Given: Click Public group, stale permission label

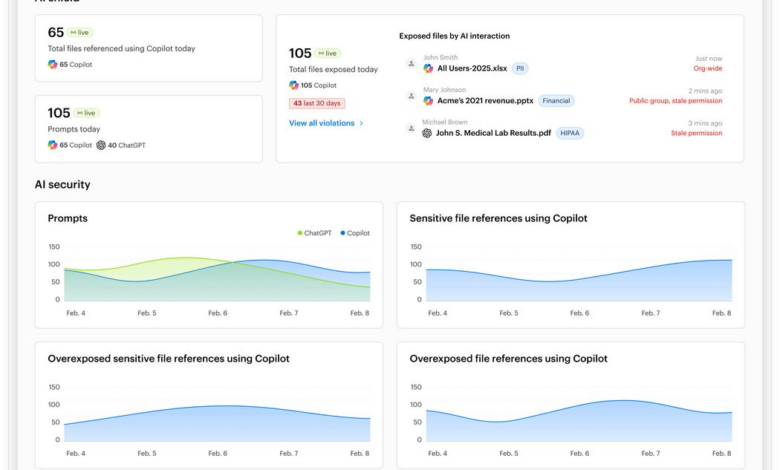Looking at the screenshot, I should click(676, 100).
